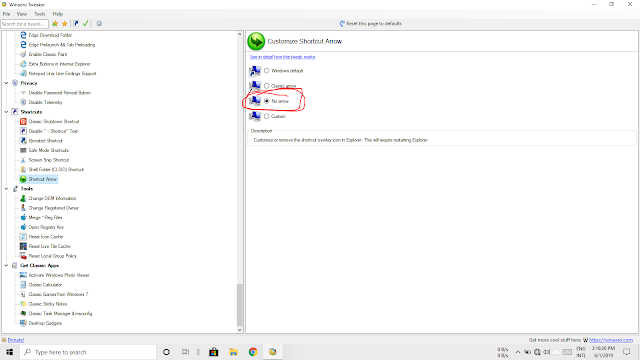This screenshot has width=640, height=360.
Task: Select Reset Local Group Policy icon
Action: pyautogui.click(x=23, y=256)
